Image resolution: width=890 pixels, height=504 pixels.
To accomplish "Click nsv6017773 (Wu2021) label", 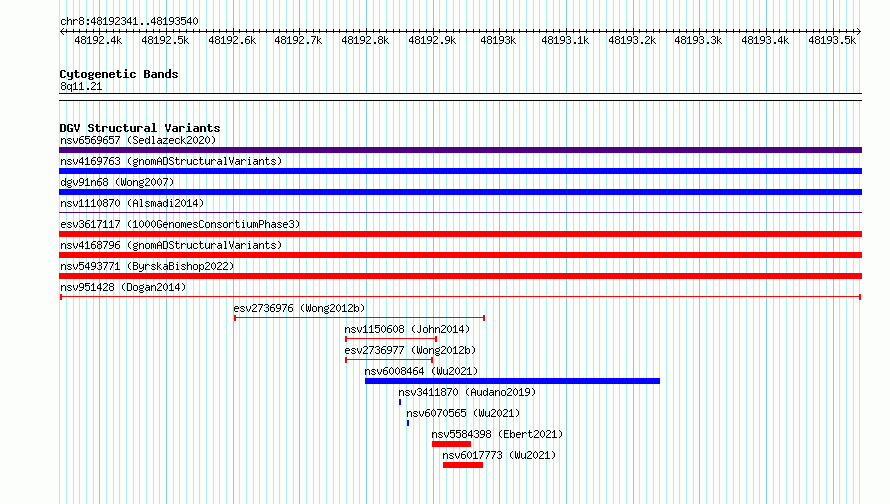I will coord(499,455).
